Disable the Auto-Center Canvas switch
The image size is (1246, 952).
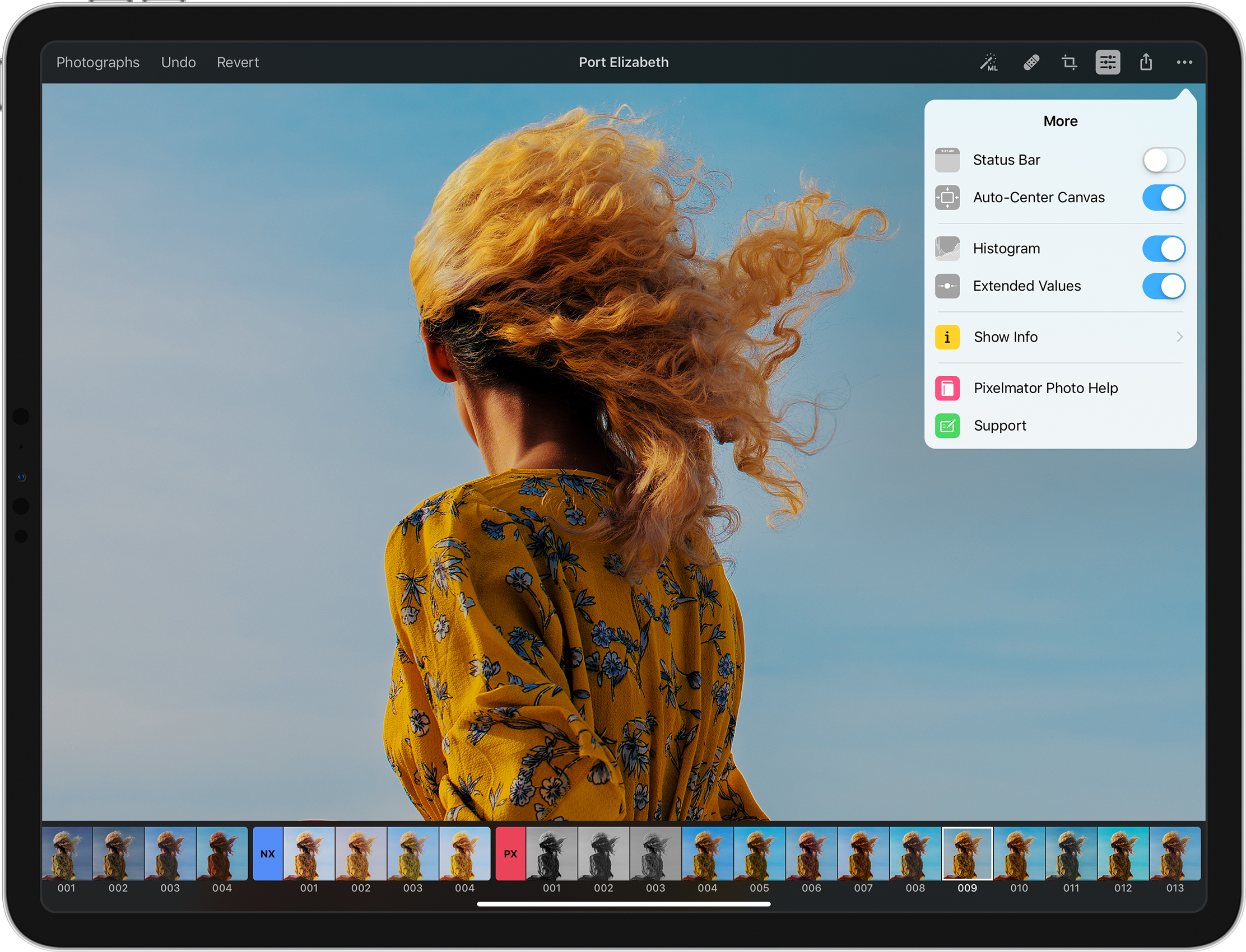pyautogui.click(x=1164, y=197)
